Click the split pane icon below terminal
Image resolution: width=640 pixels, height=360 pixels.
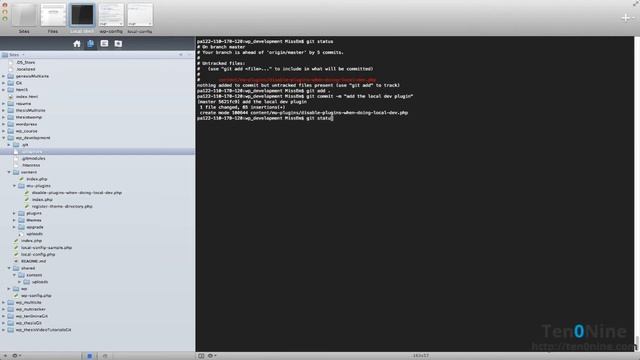pos(201,356)
